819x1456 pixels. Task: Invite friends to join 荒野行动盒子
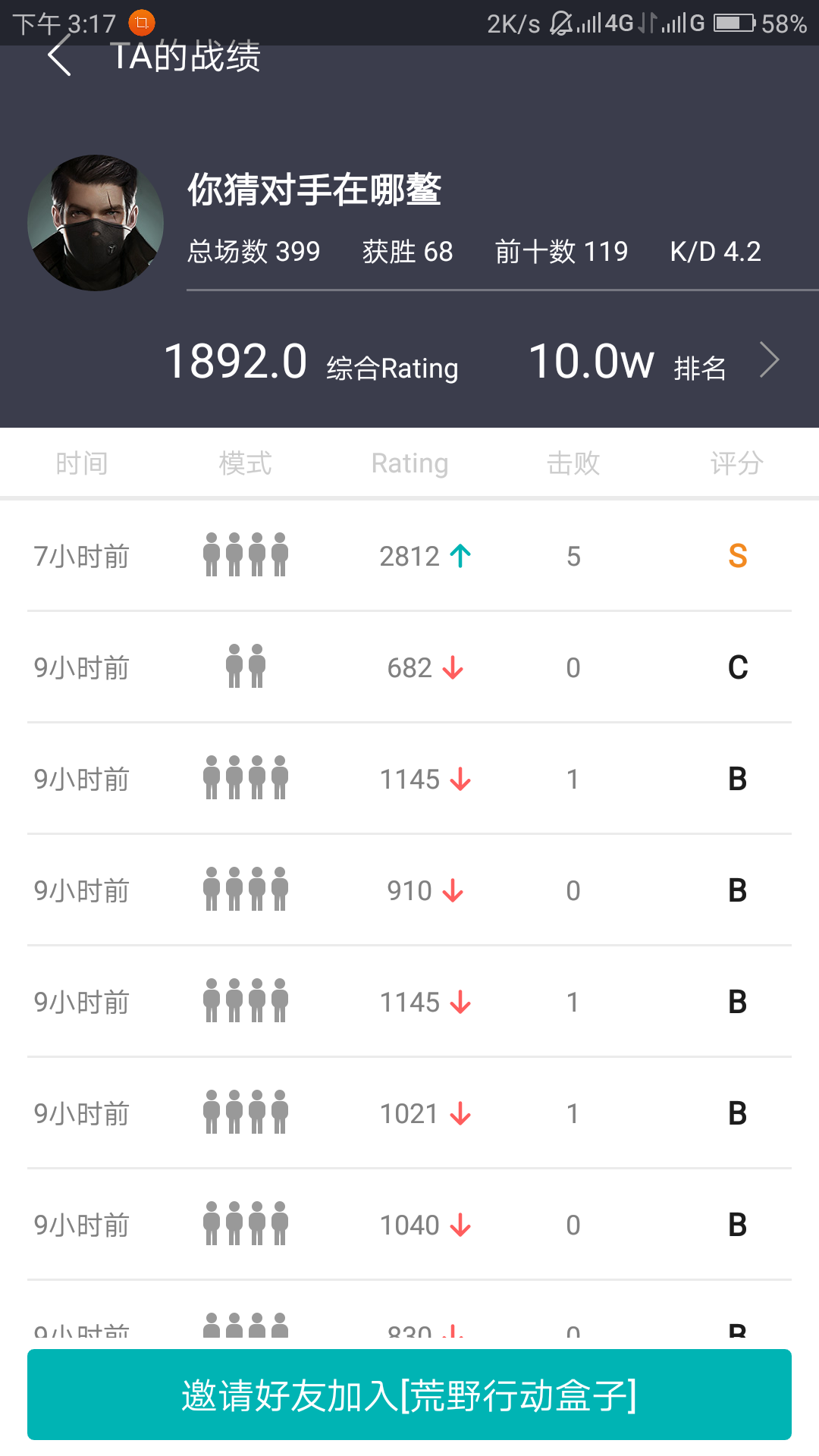point(409,1394)
